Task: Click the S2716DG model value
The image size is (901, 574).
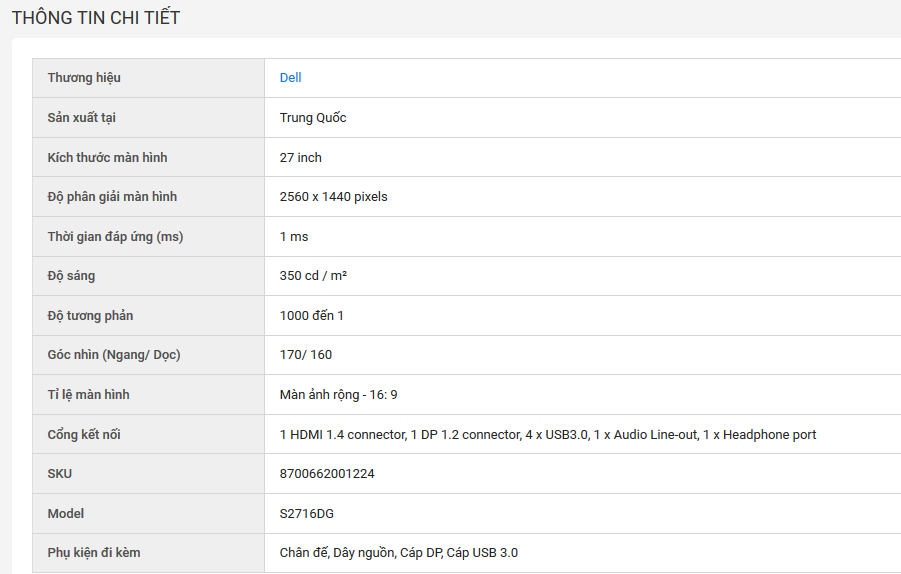Action: point(307,514)
